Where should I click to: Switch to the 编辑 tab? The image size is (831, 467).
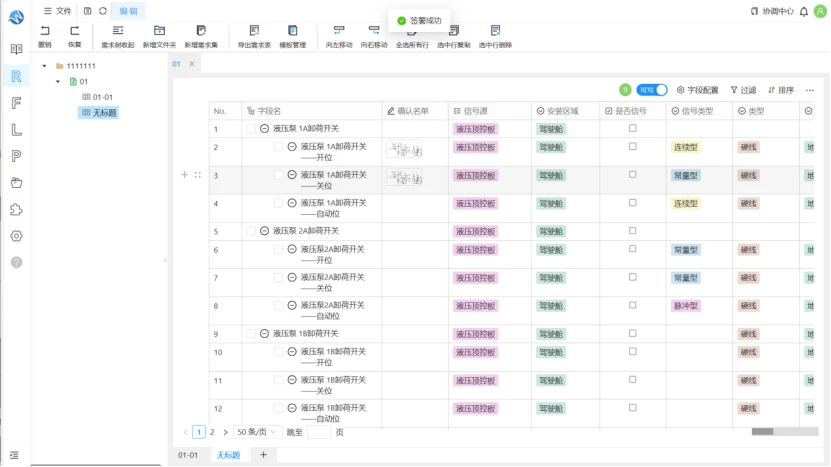pyautogui.click(x=128, y=11)
